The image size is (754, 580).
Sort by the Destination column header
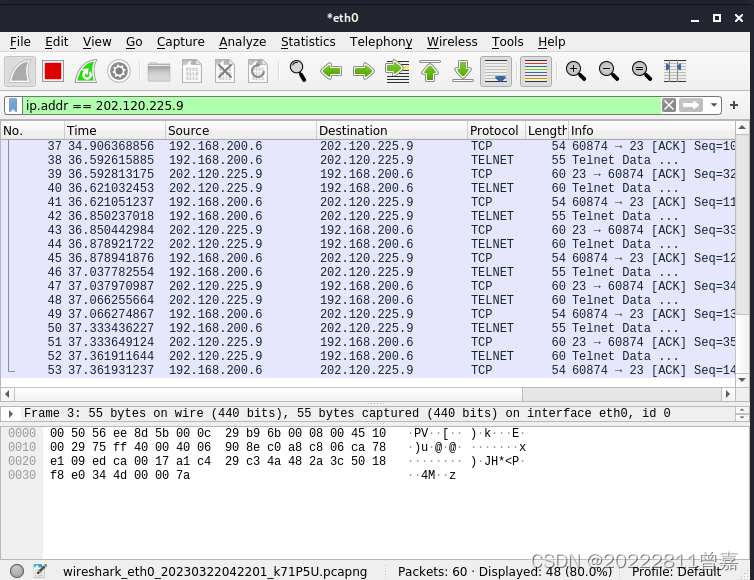click(x=392, y=130)
